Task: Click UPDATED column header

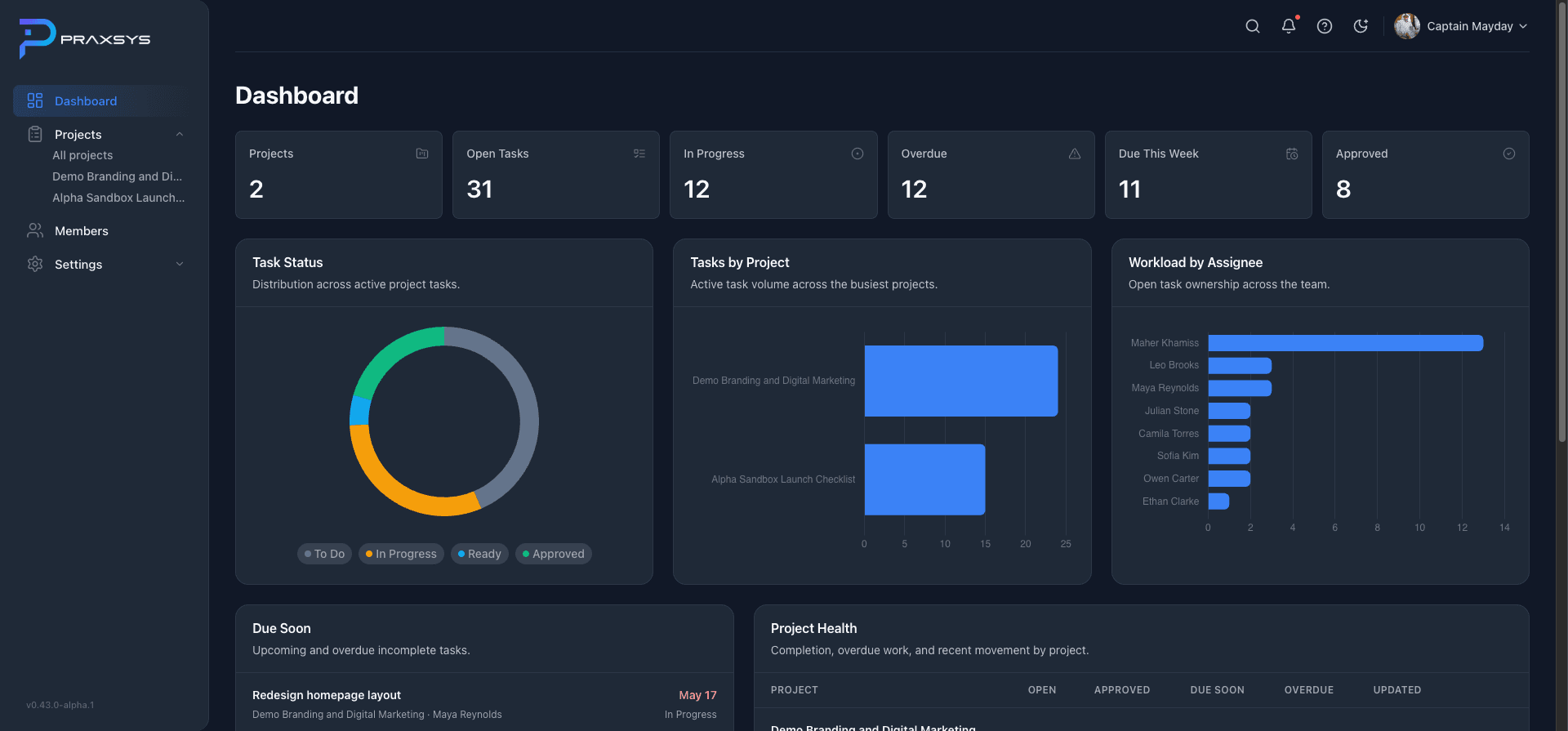Action: (1397, 690)
